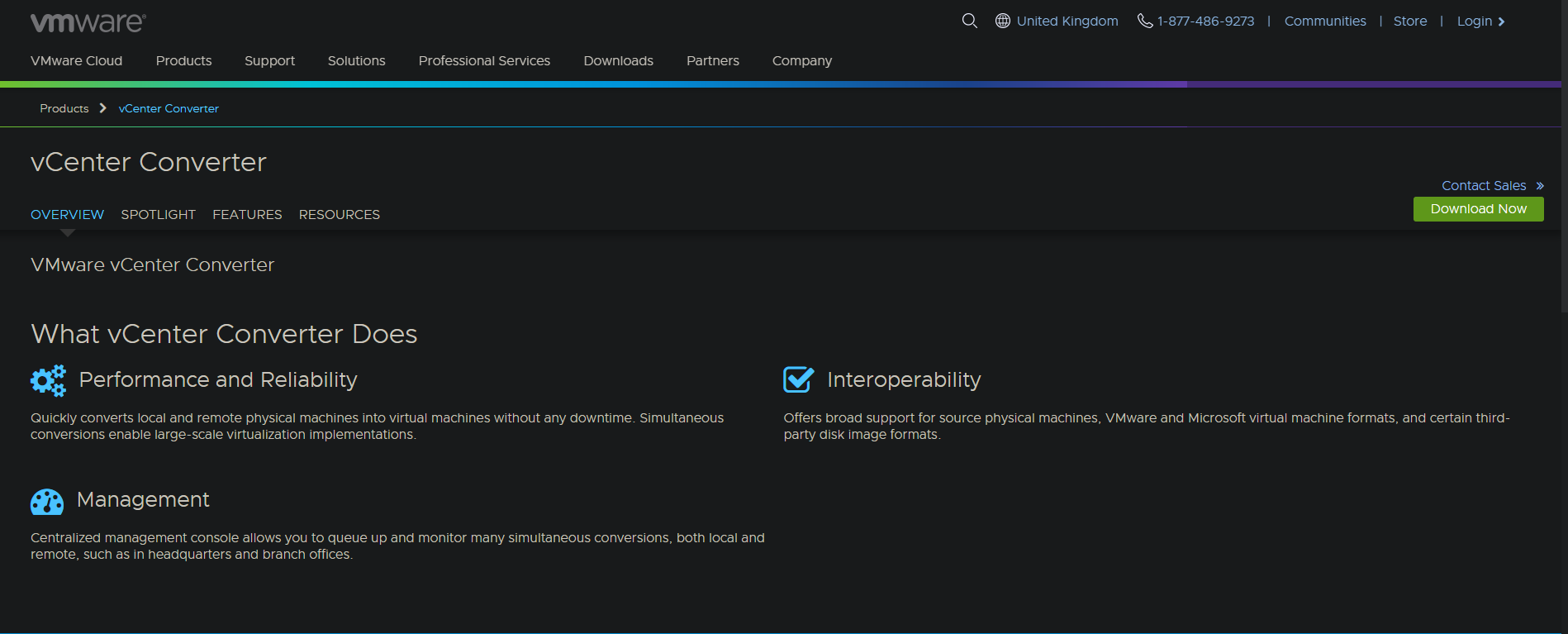Switch to the SPOTLIGHT tab
The width and height of the screenshot is (1568, 634).
[x=159, y=214]
